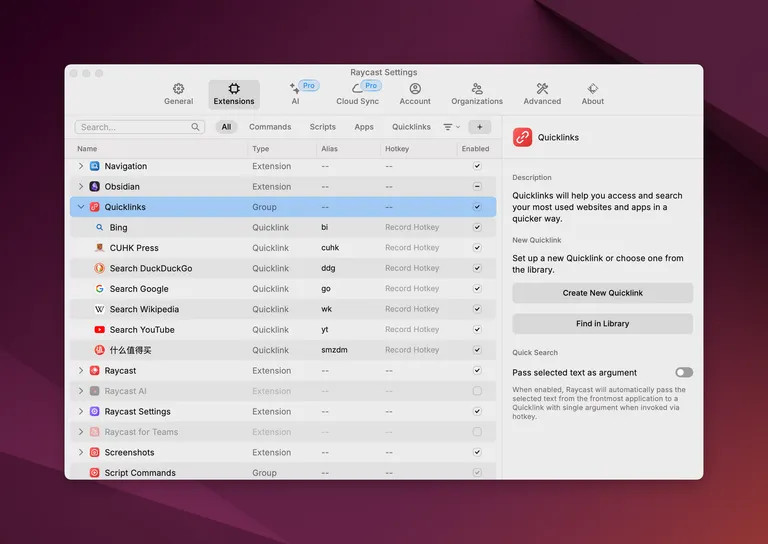The width and height of the screenshot is (768, 544).
Task: Go to the Account settings icon
Action: pyautogui.click(x=415, y=90)
